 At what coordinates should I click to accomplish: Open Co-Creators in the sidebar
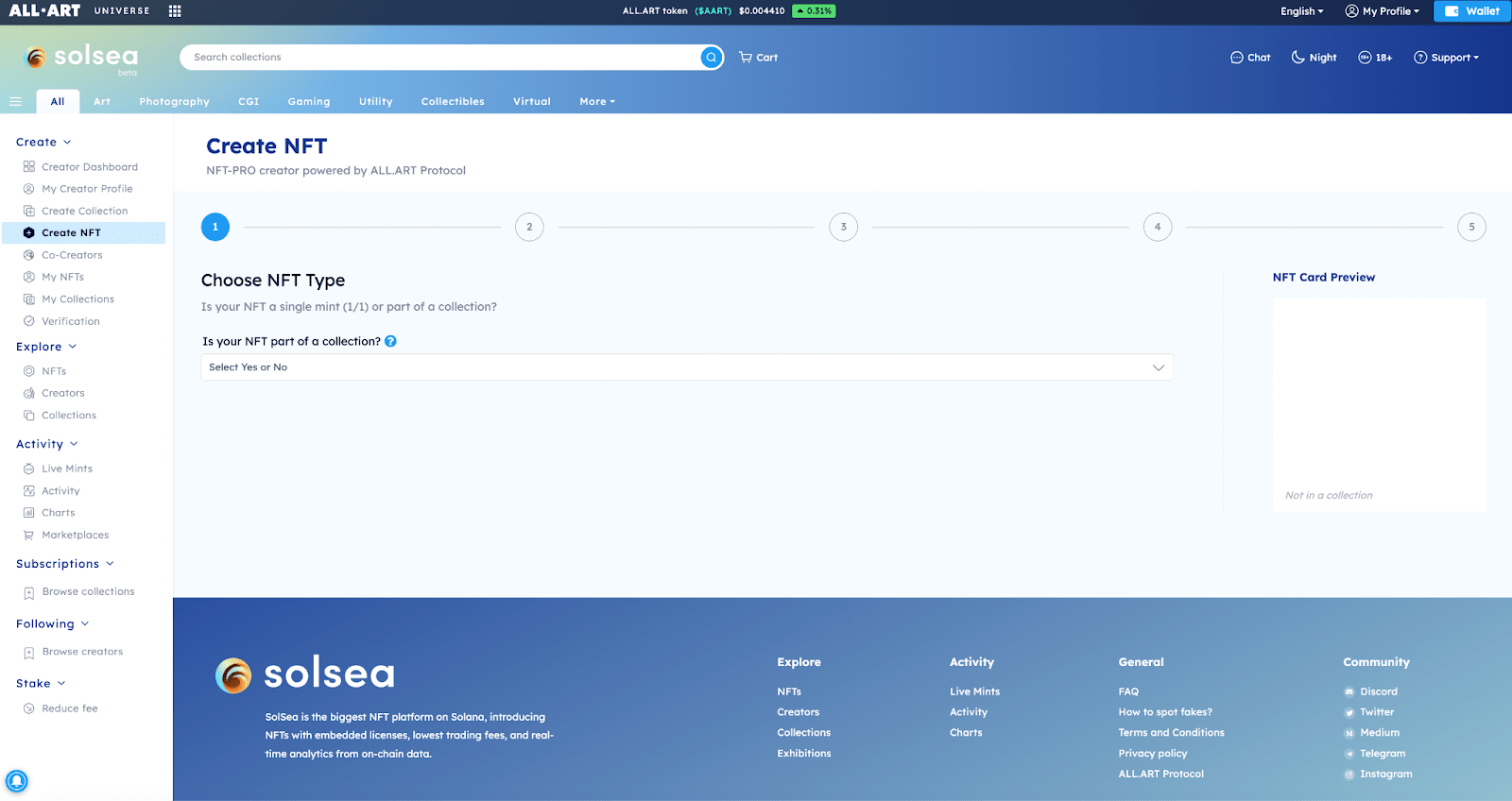(63, 255)
